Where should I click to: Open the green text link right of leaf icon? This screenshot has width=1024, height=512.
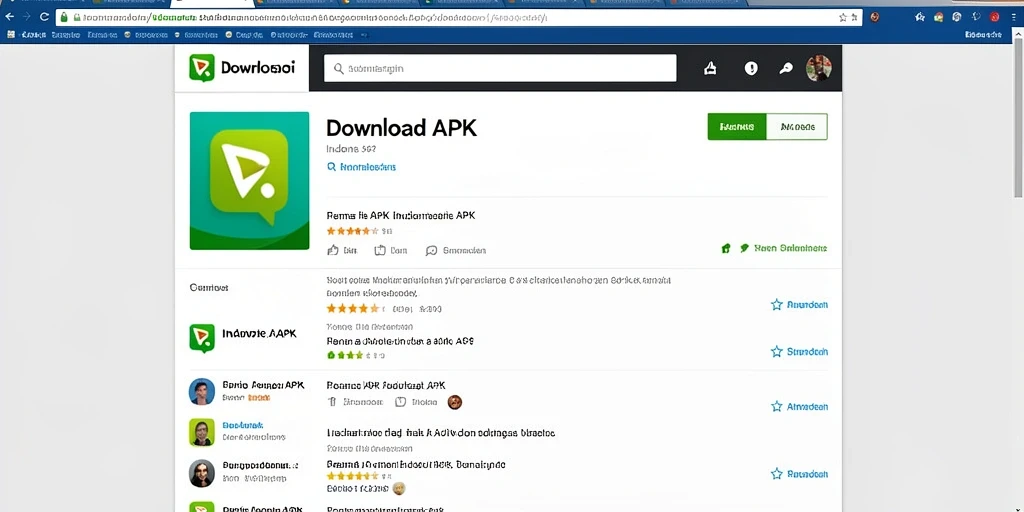(790, 248)
